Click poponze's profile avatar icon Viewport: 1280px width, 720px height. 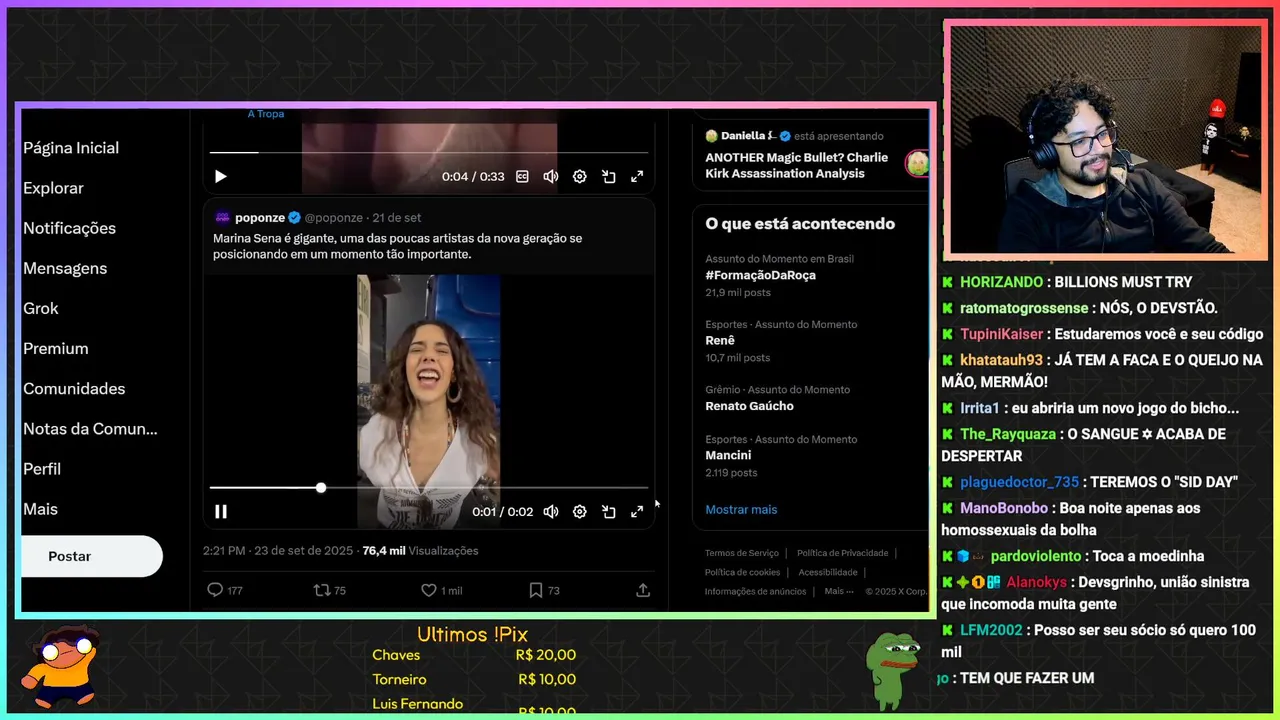click(222, 218)
